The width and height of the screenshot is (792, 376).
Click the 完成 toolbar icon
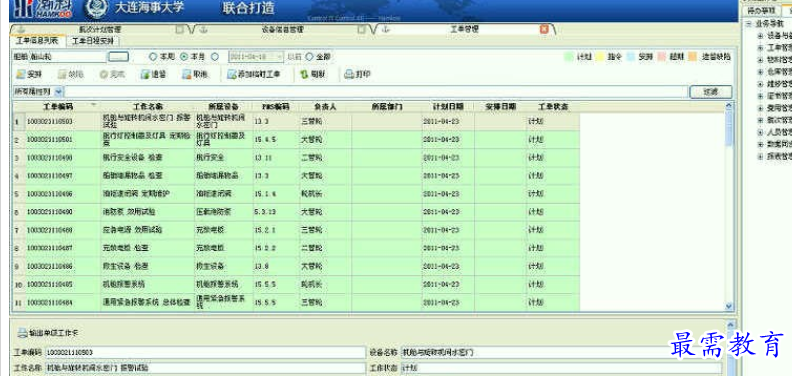104,74
